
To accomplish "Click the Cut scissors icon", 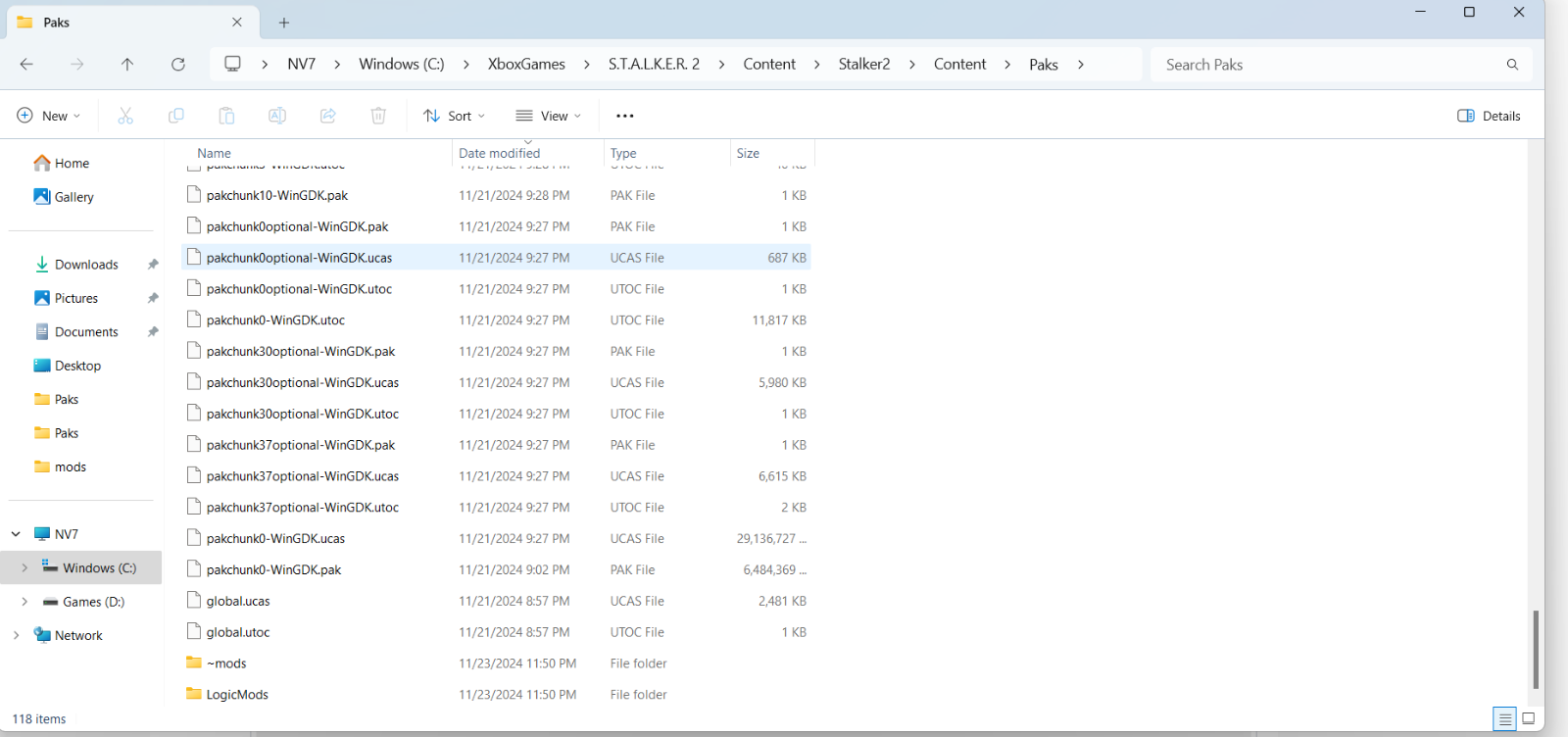I will pyautogui.click(x=125, y=116).
